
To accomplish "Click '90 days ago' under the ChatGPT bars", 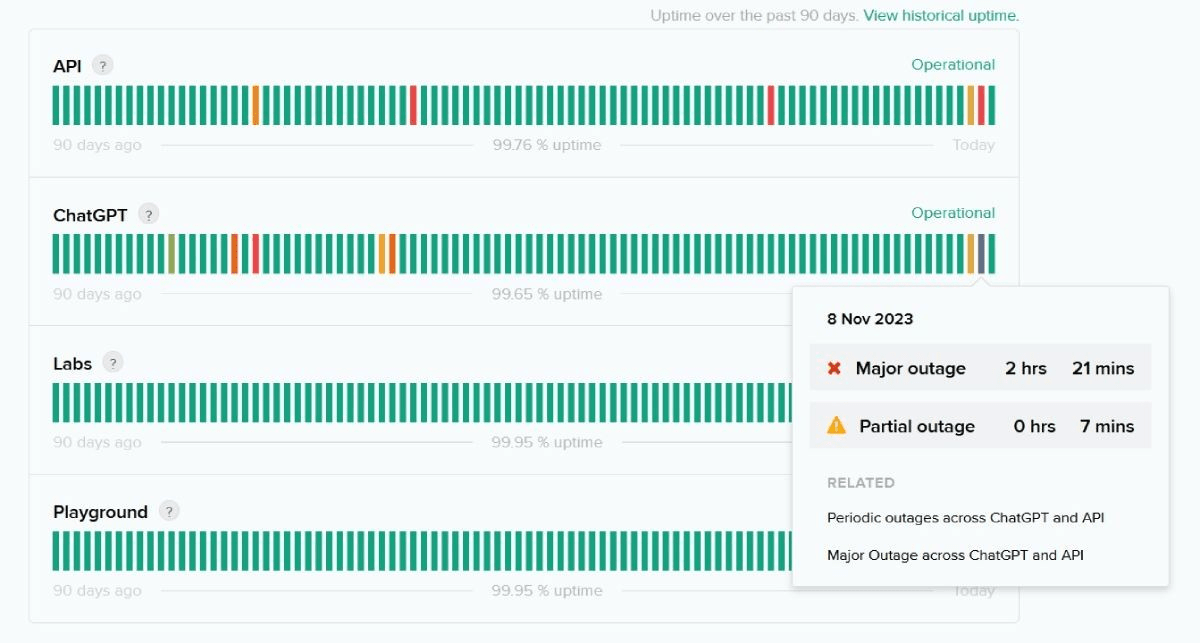I will pos(97,294).
